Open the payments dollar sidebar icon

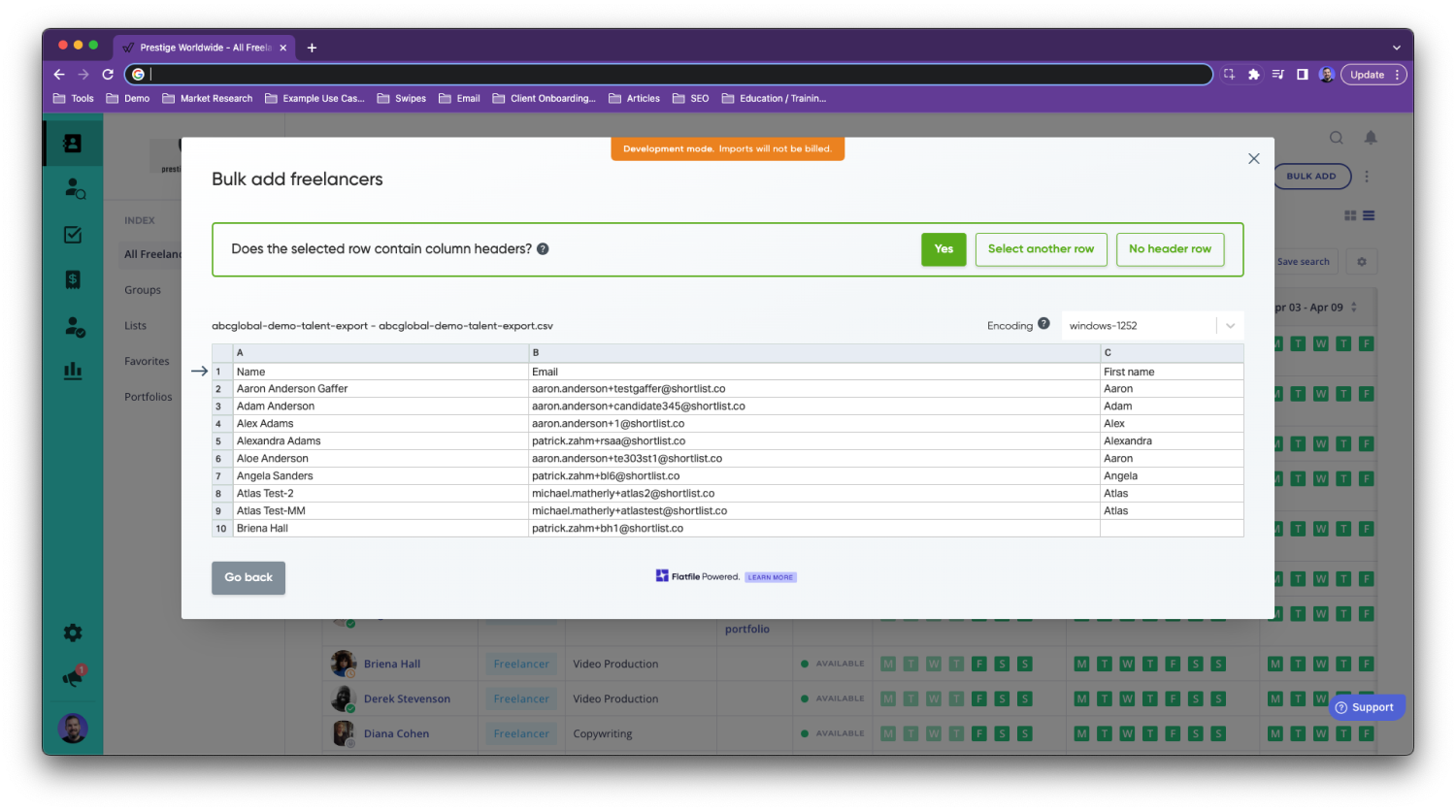click(73, 280)
